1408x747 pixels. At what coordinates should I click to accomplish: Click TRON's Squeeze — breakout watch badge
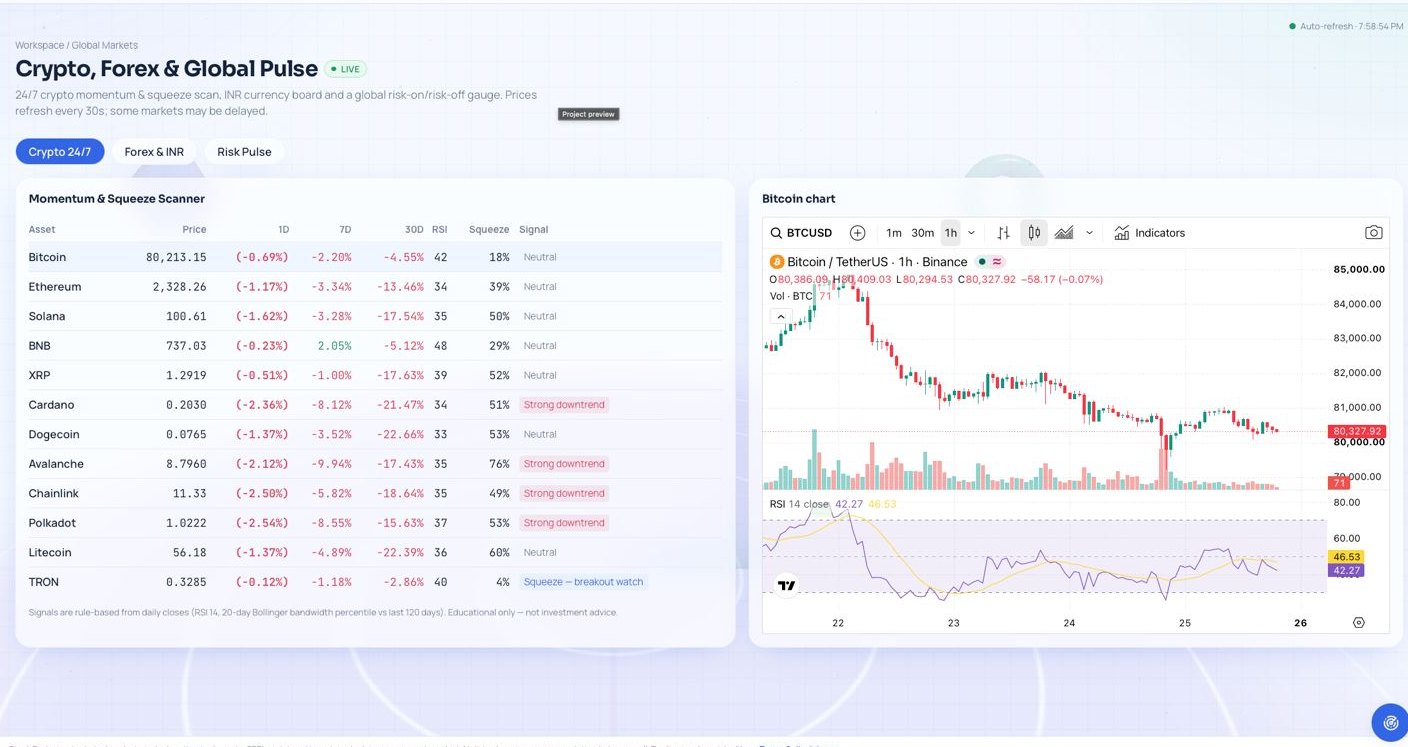pyautogui.click(x=584, y=582)
